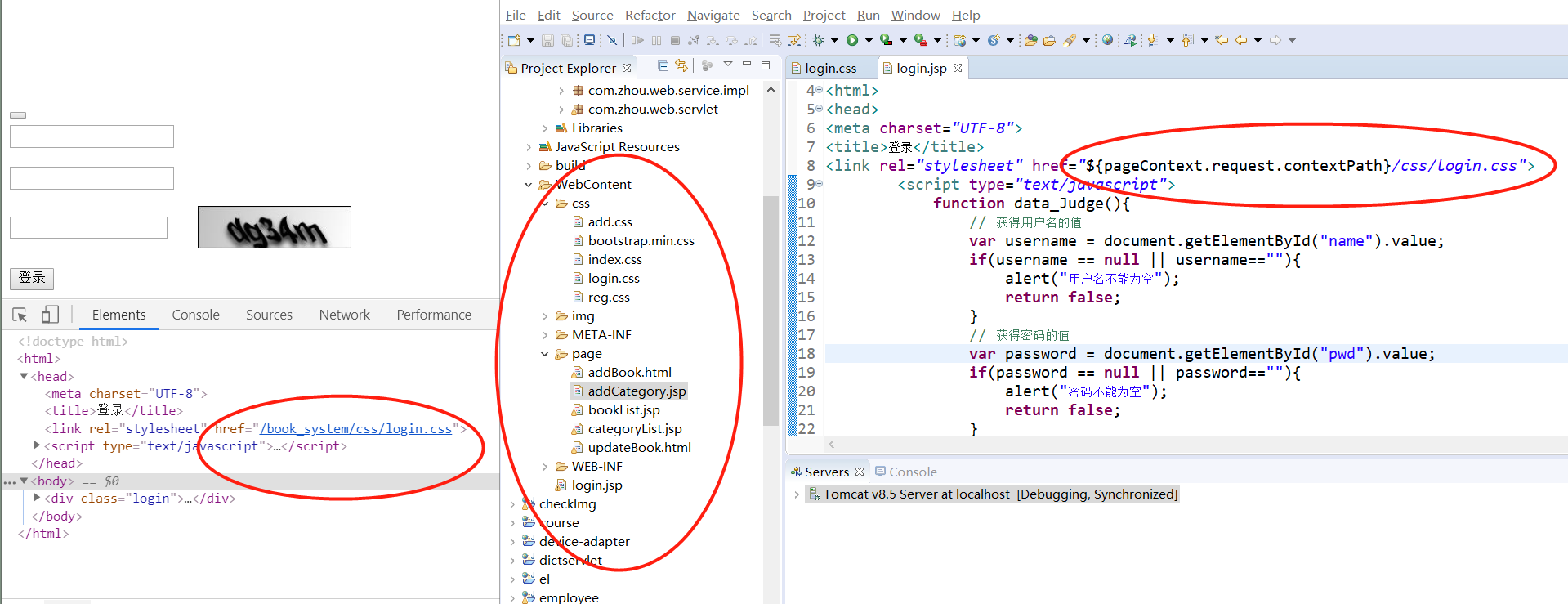The height and width of the screenshot is (604, 1568).
Task: Click the Next Annotation icon
Action: tap(1153, 40)
